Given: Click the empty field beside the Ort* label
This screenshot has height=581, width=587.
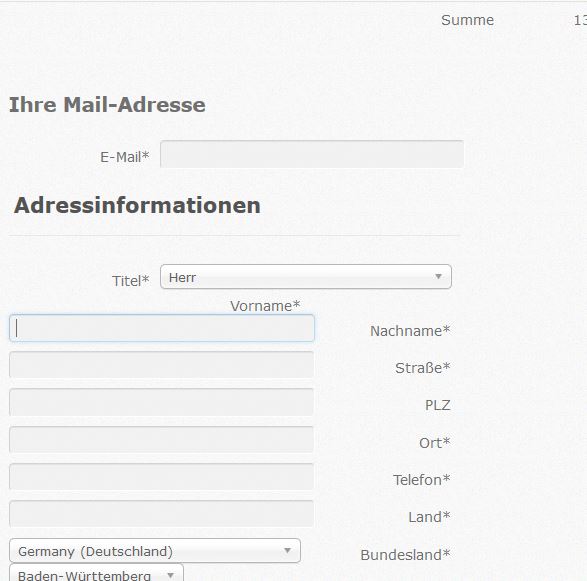Looking at the screenshot, I should click(161, 439).
